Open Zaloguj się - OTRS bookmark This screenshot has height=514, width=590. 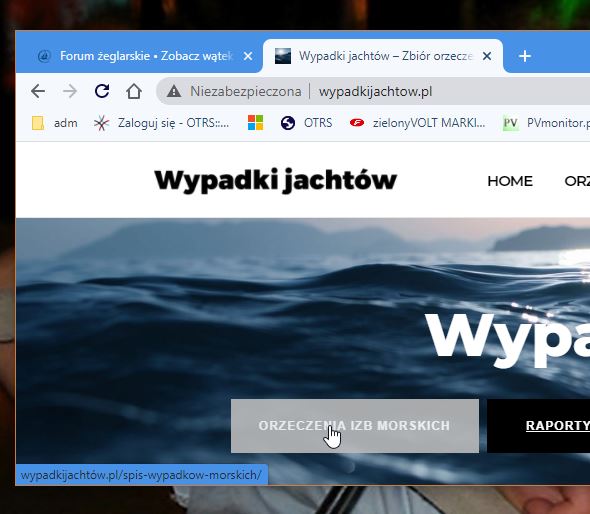(161, 123)
